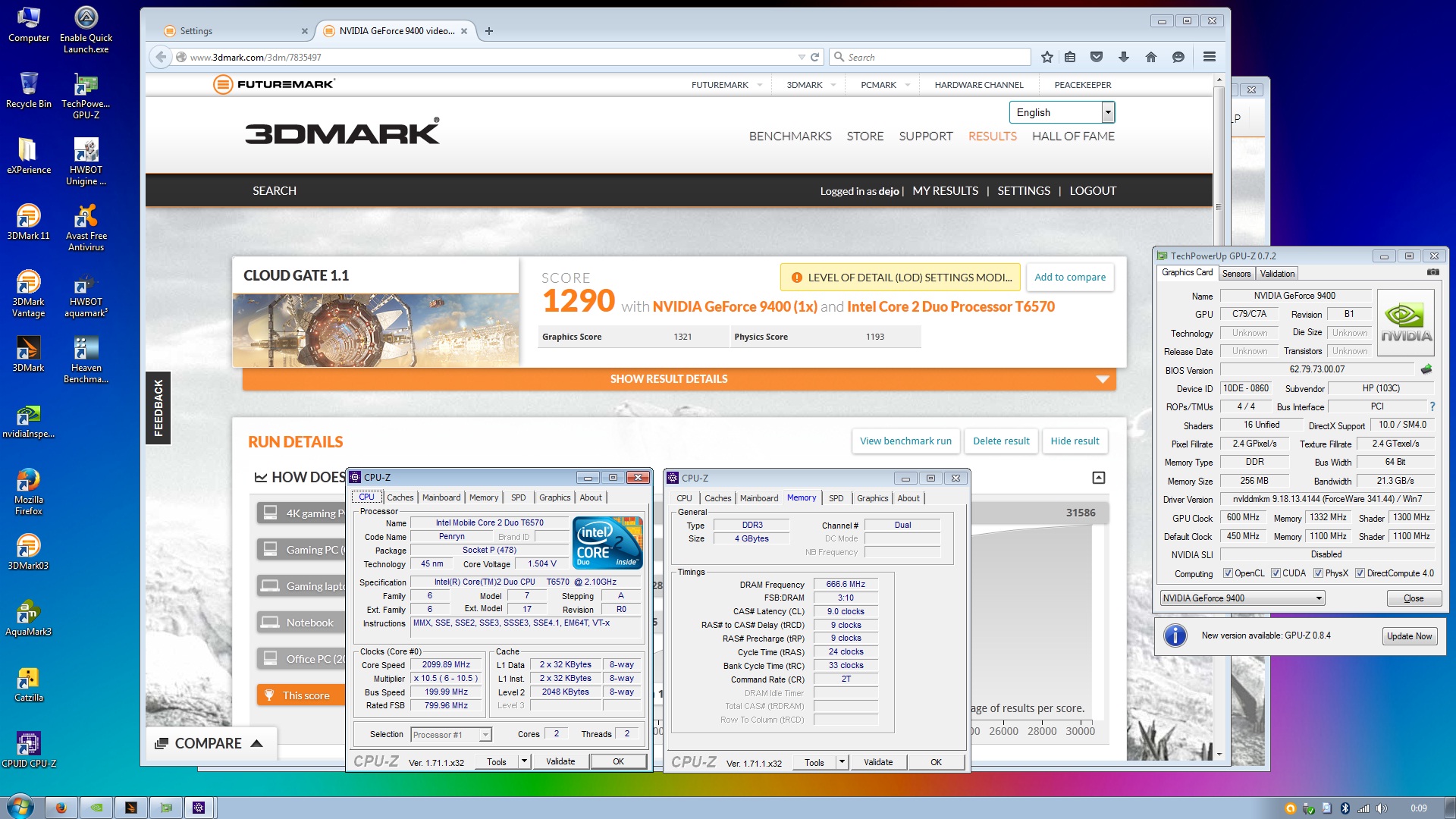Screen dimensions: 1456x819
Task: Launch Mozilla Firefox desktop shortcut
Action: 28,492
